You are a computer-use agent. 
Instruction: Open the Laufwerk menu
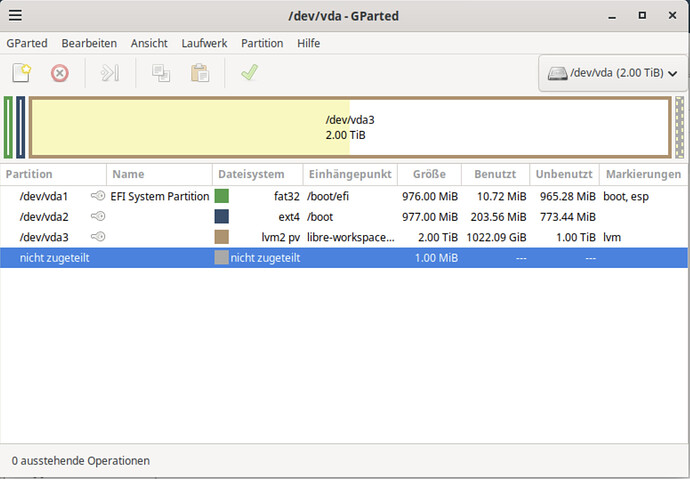[204, 43]
